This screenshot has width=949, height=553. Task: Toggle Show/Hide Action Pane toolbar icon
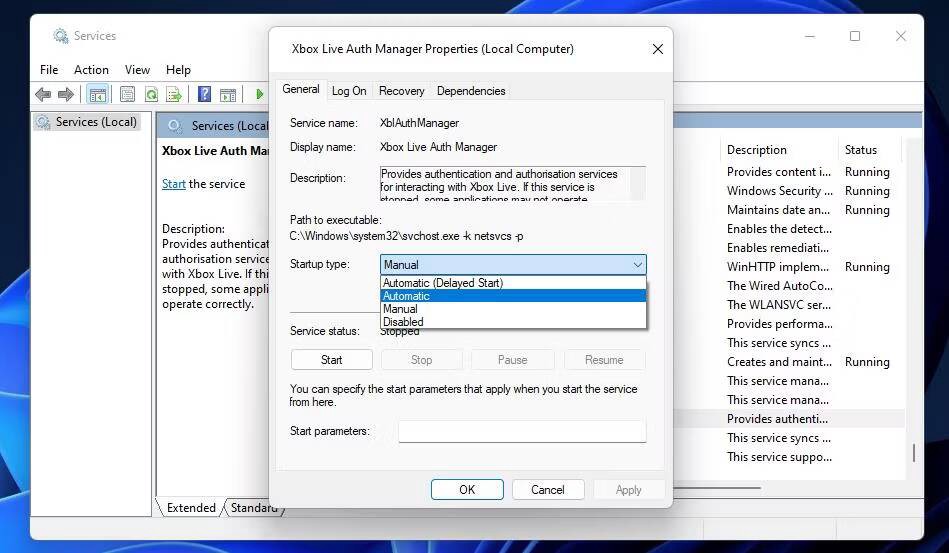(x=228, y=94)
